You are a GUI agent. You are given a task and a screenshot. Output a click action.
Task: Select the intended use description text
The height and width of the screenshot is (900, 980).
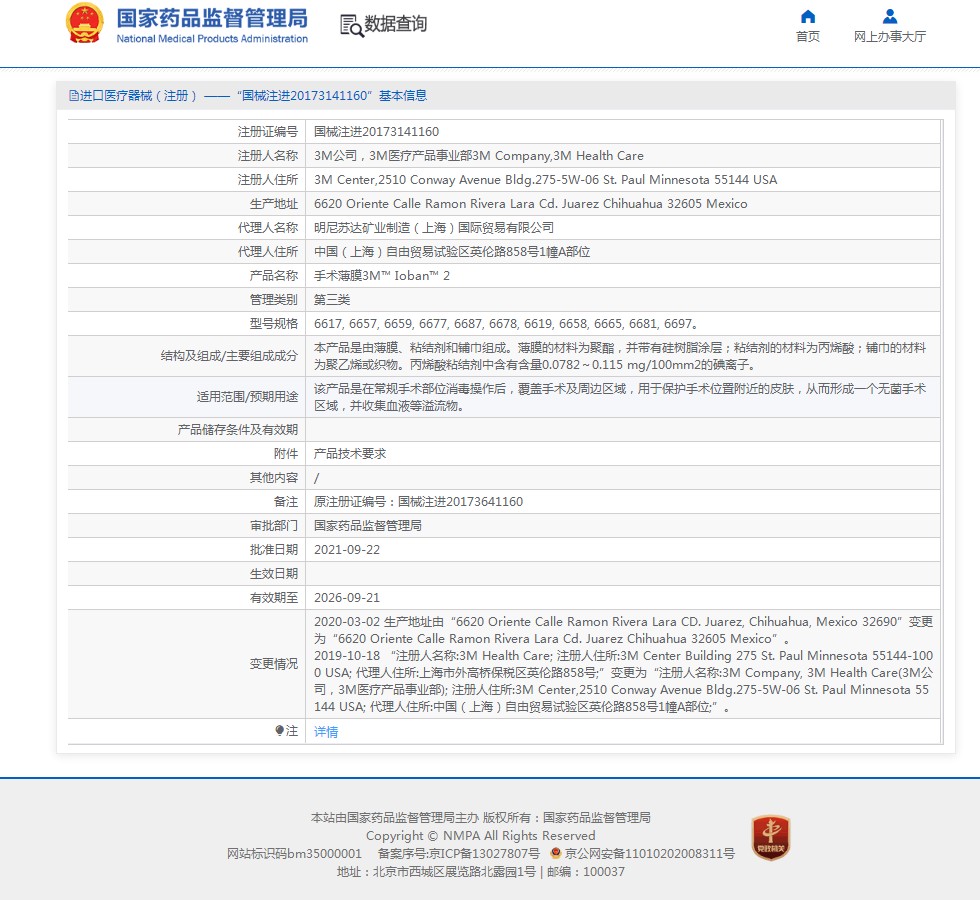620,397
